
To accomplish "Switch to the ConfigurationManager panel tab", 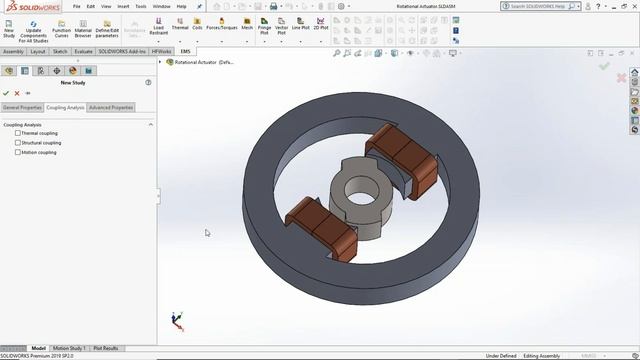I will pyautogui.click(x=41, y=71).
